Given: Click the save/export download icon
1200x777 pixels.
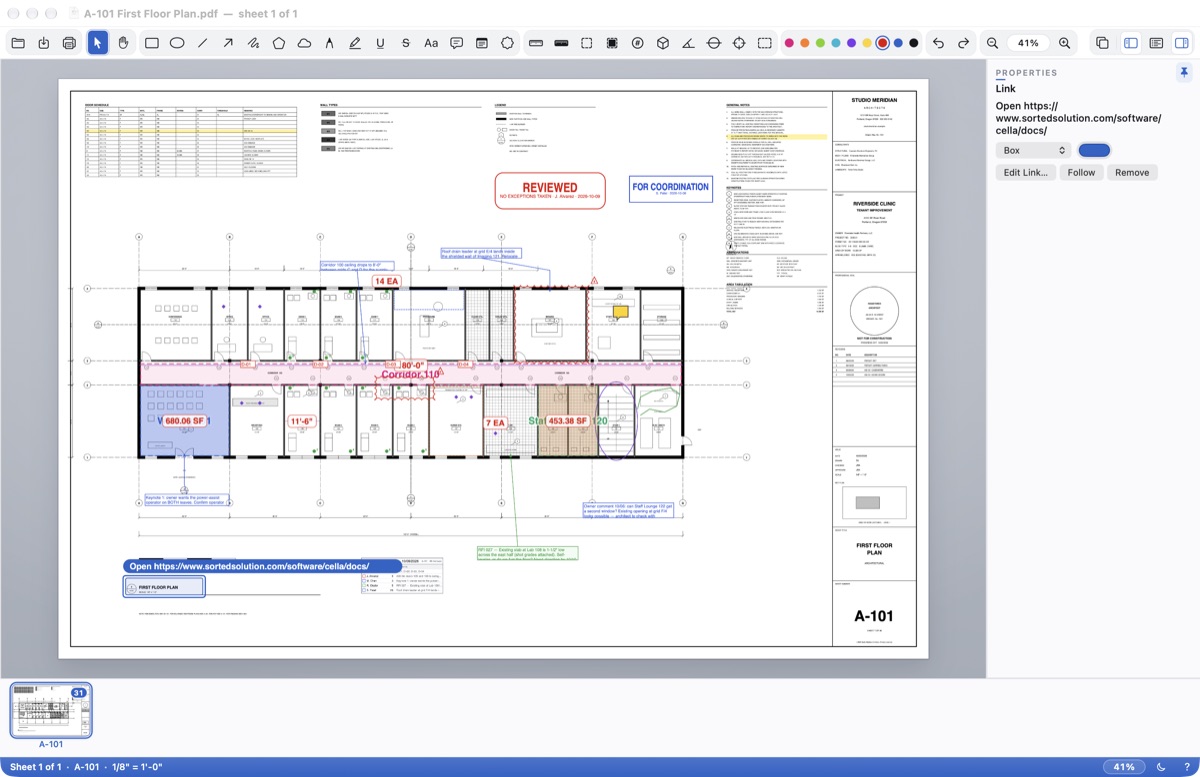Looking at the screenshot, I should coord(44,43).
